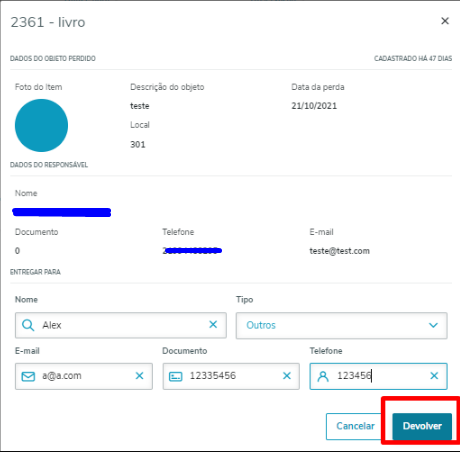
Task: Select the description value teste
Action: pyautogui.click(x=140, y=106)
